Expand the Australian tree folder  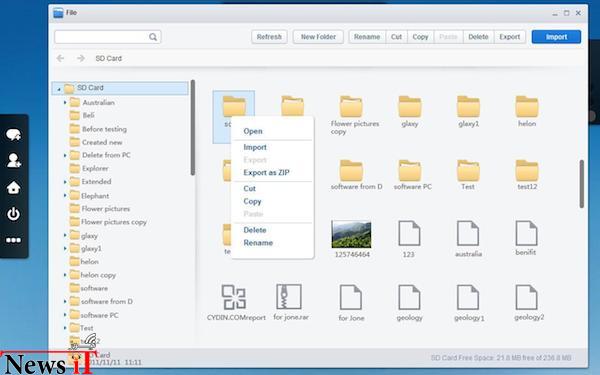(x=65, y=103)
